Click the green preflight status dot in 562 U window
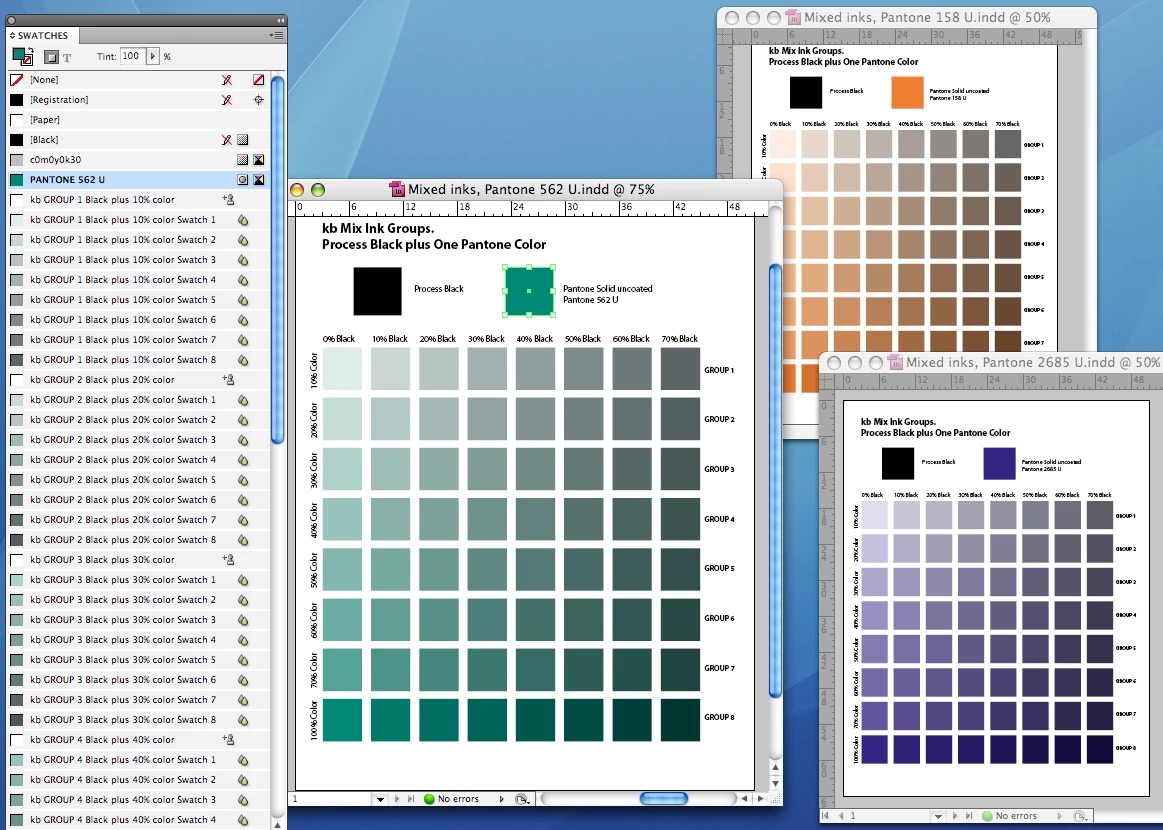The height and width of the screenshot is (830, 1163). (x=429, y=799)
